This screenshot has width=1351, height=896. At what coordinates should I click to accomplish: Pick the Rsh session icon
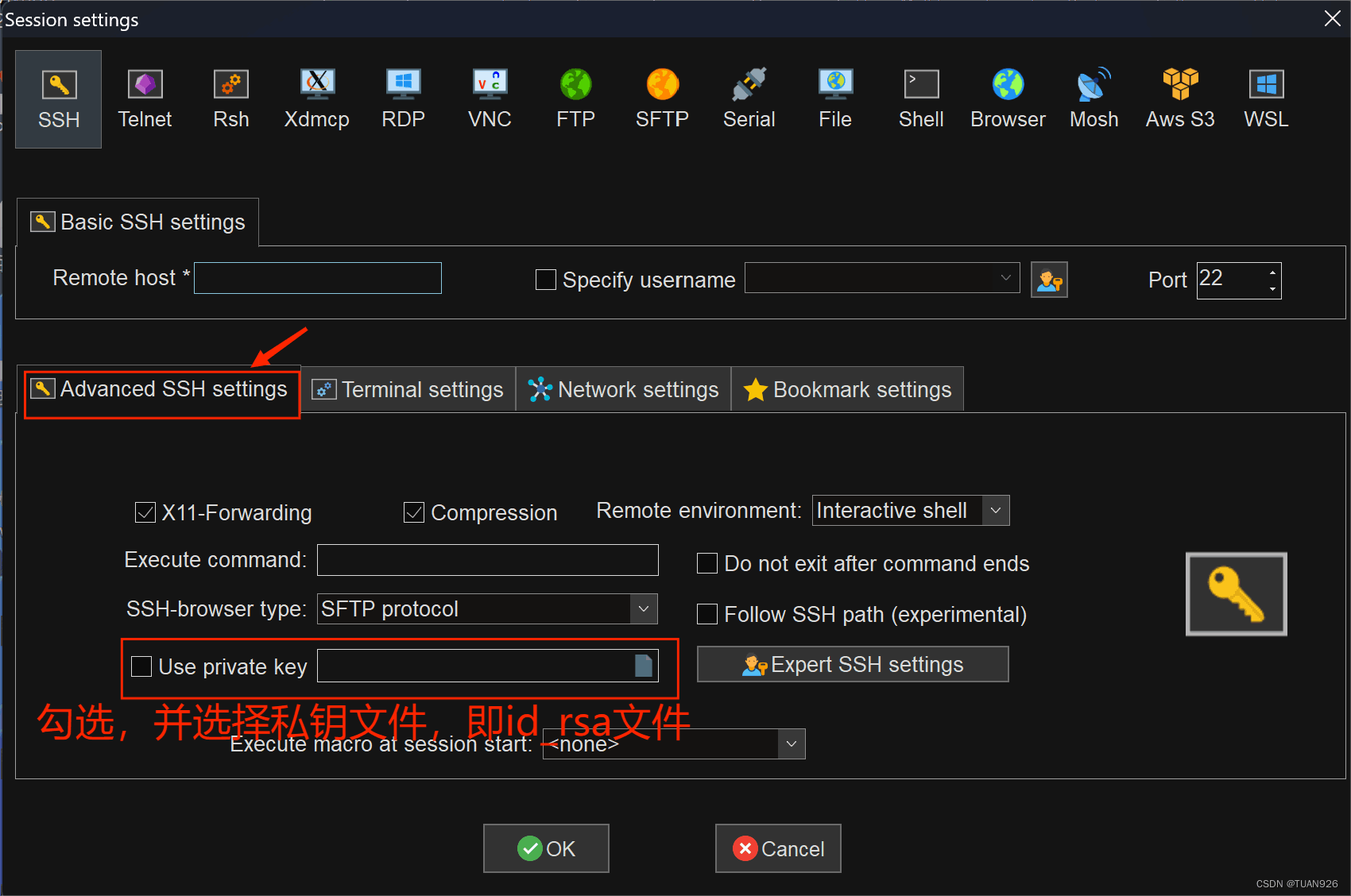click(x=231, y=98)
